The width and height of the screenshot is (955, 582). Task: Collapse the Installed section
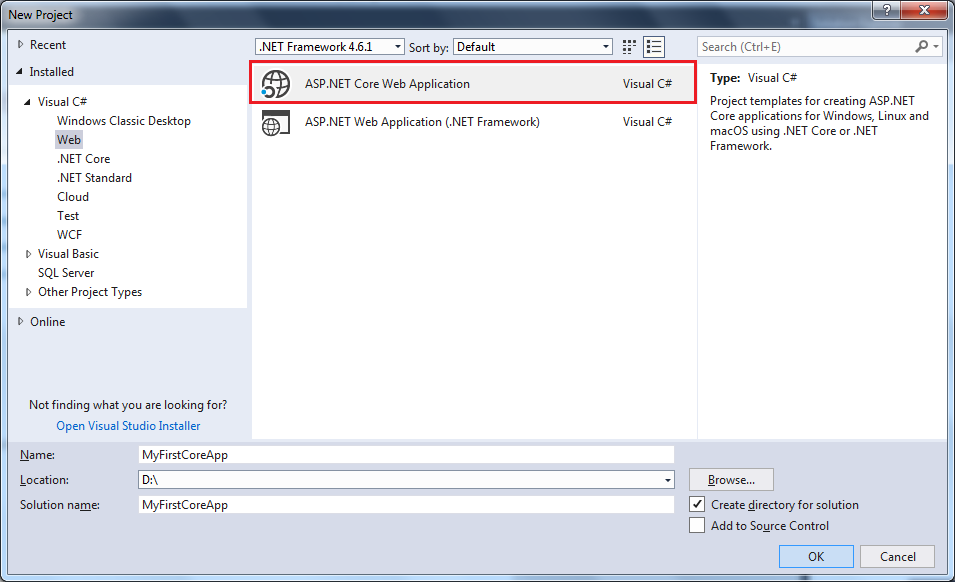click(x=20, y=72)
